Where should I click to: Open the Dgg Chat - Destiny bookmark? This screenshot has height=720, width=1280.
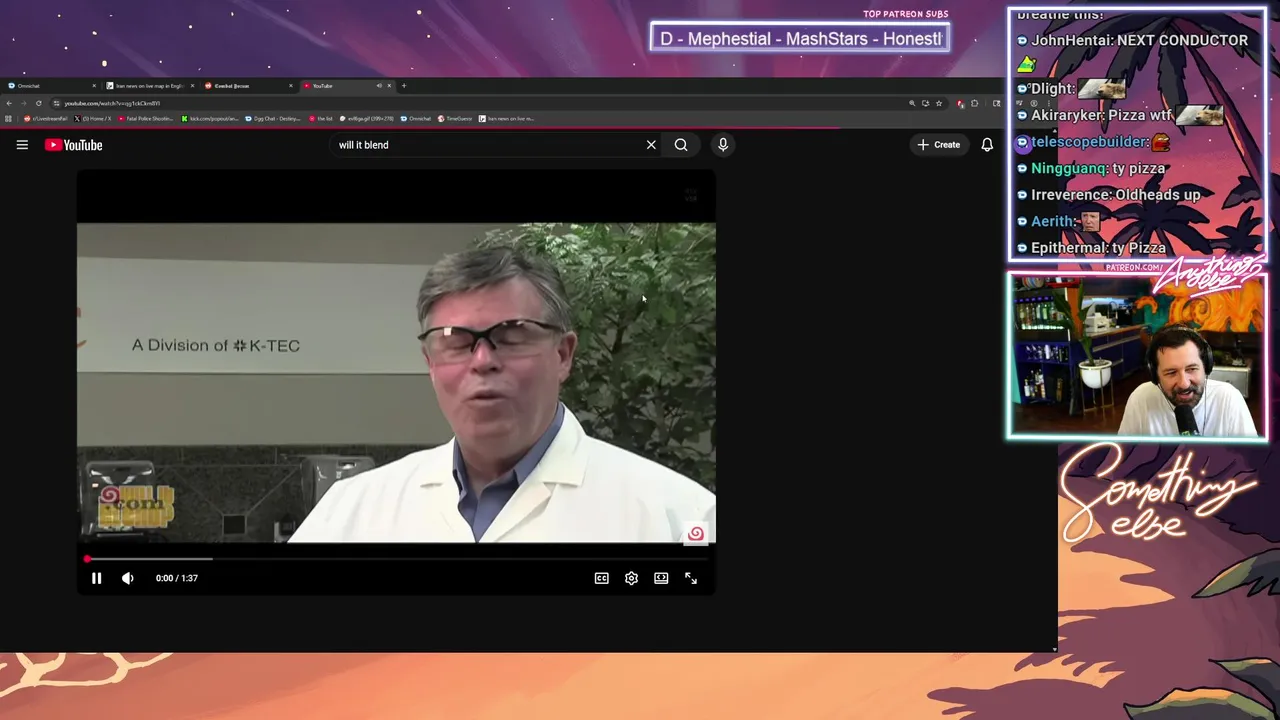(x=273, y=119)
